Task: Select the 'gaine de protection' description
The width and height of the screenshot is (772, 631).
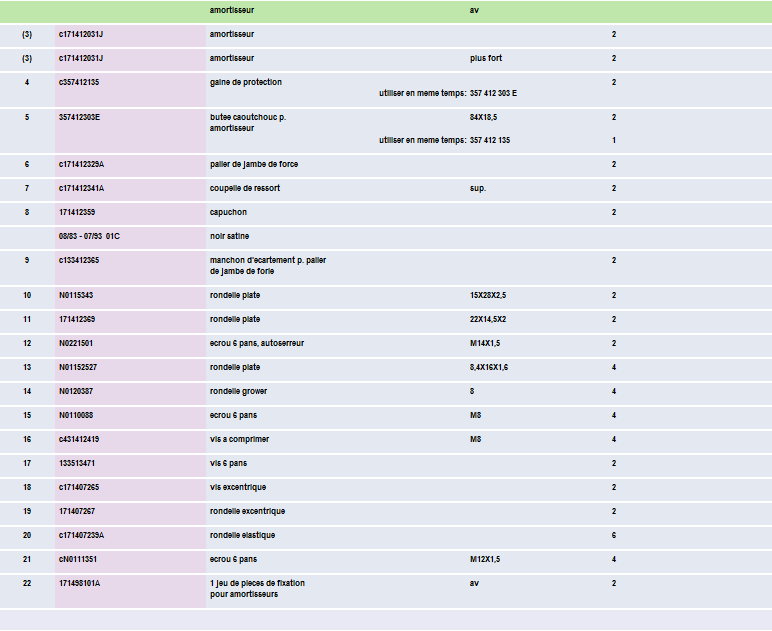Action: coord(245,82)
